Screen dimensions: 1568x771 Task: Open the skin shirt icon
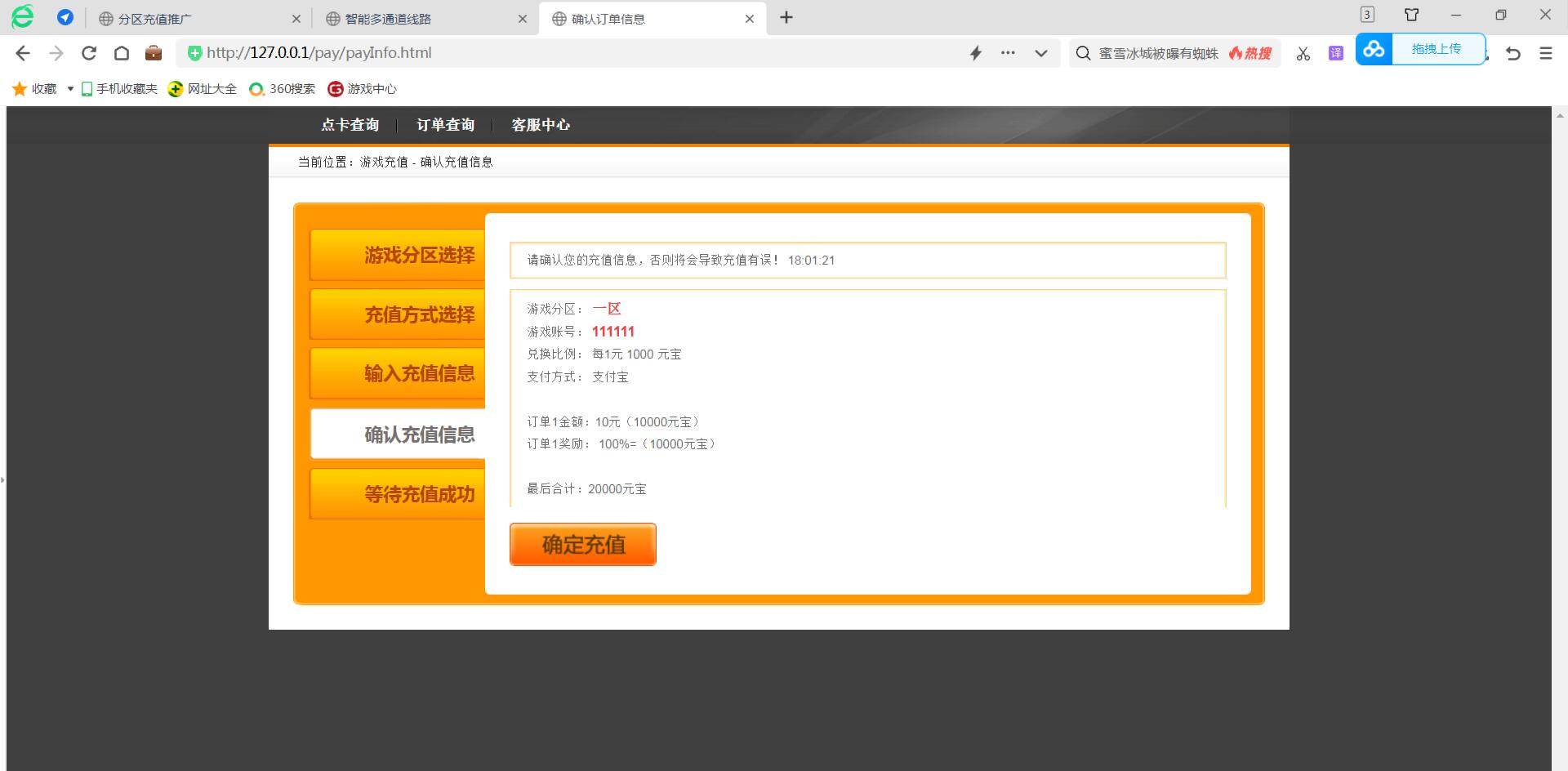[1411, 15]
